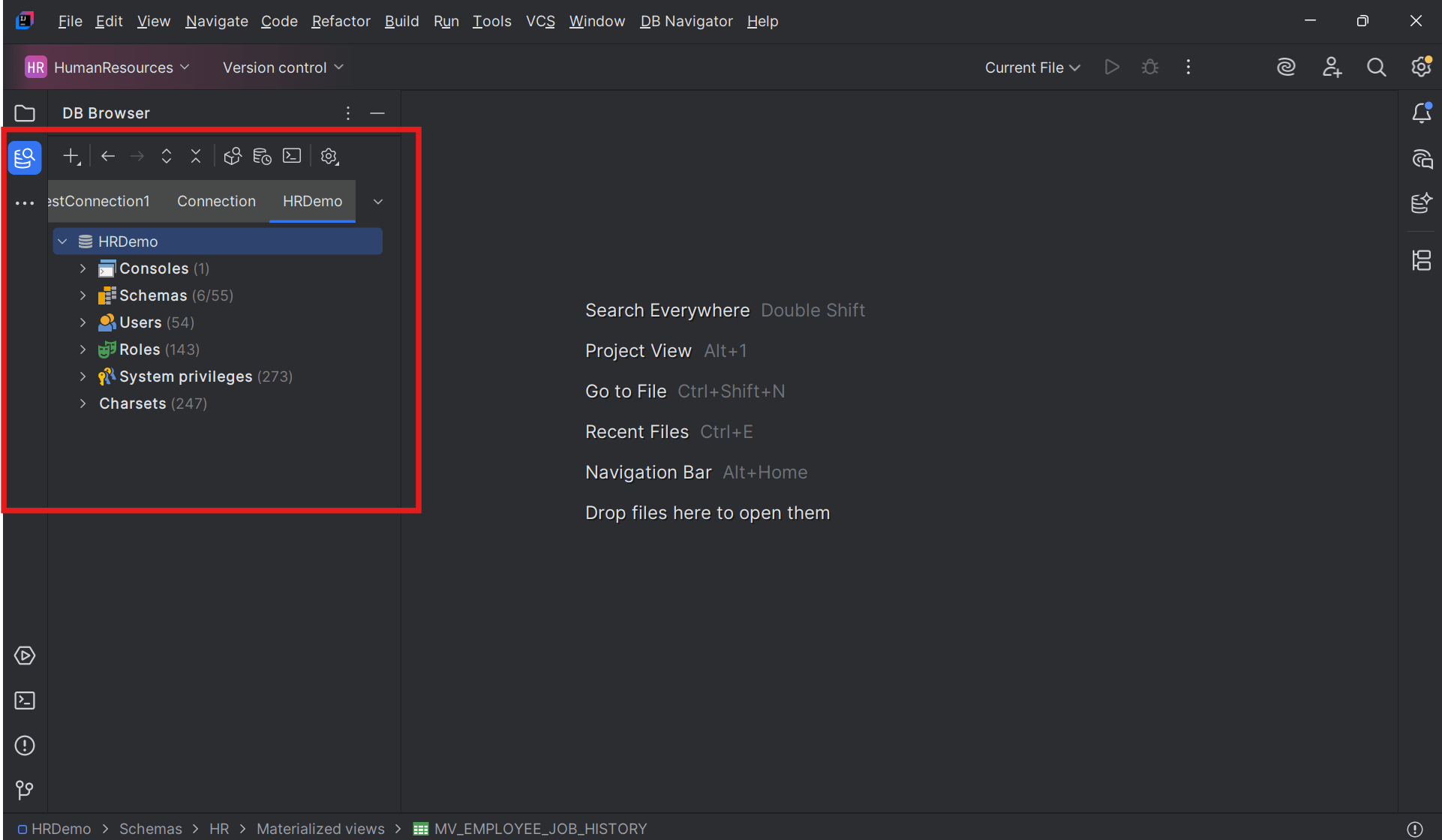Expand all nodes in the DB Browser tree
The image size is (1442, 840).
click(166, 156)
